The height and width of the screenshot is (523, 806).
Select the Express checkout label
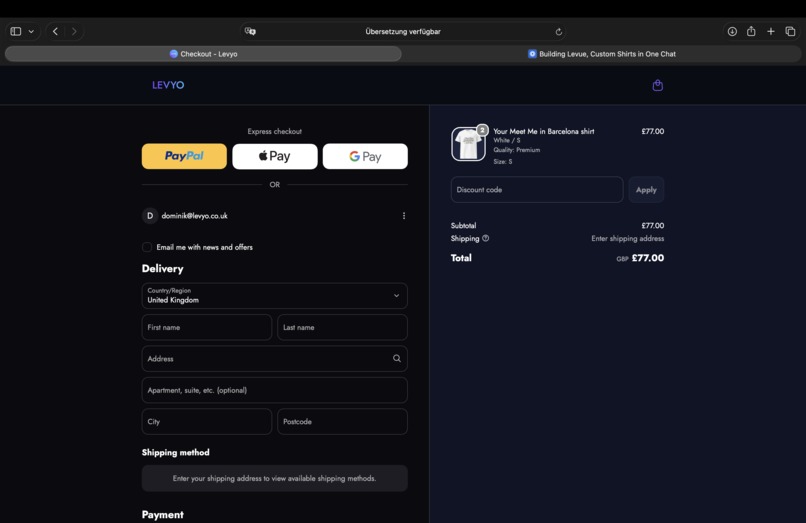[274, 131]
